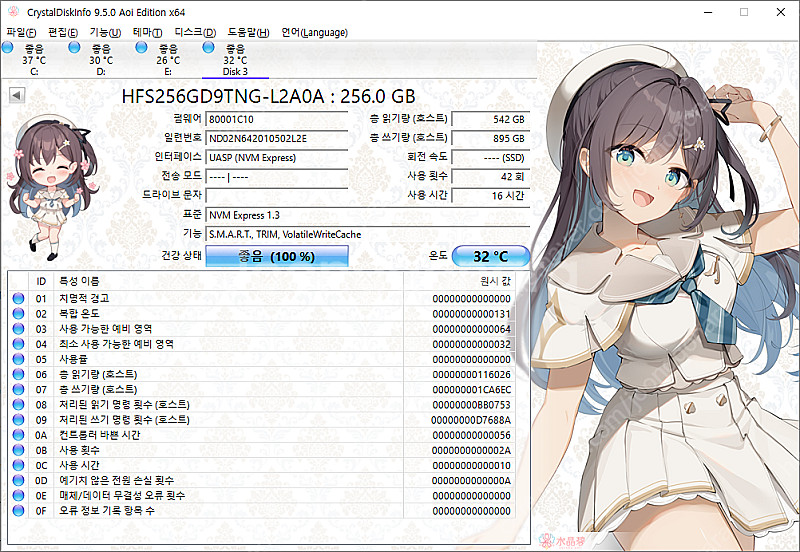This screenshot has width=800, height=552.
Task: Open the 언어(Language) menu
Action: pos(314,33)
